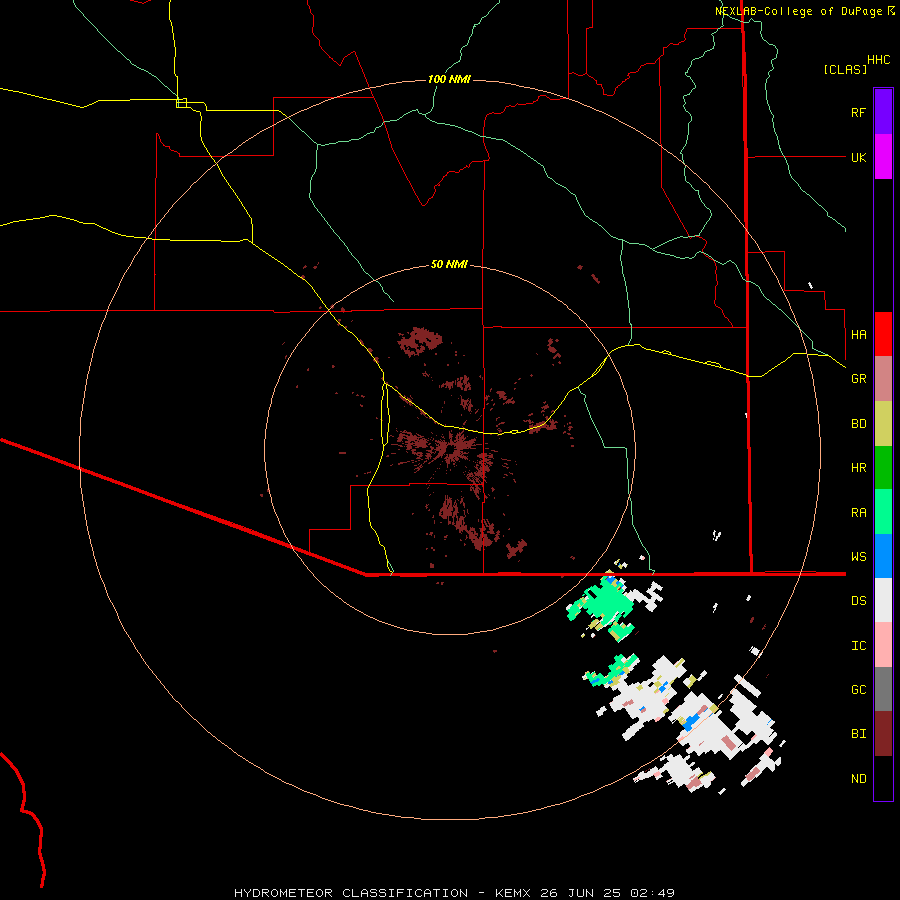Click the IC legend label
Viewport: 900px width, 900px height.
858,646
